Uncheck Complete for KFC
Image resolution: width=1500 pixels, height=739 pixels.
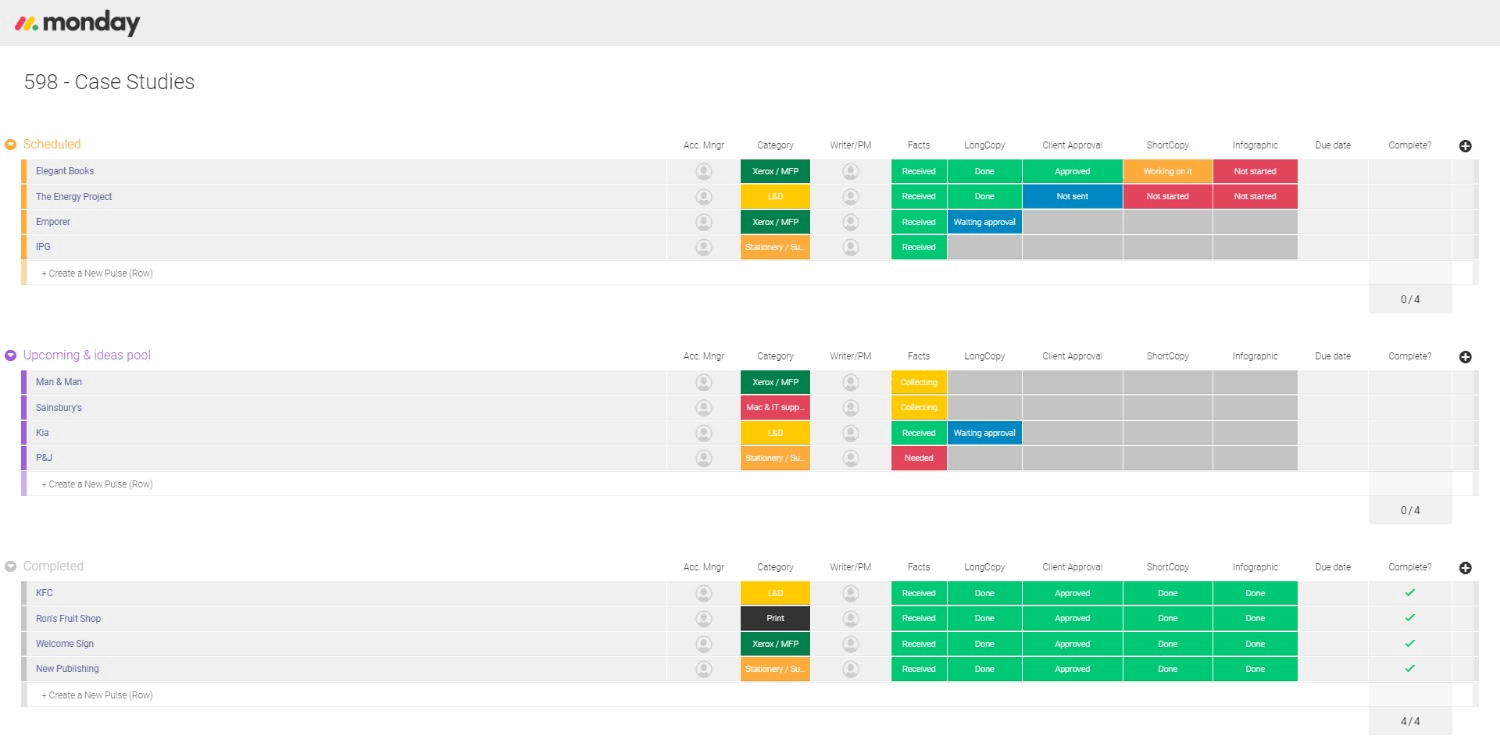click(x=1410, y=593)
